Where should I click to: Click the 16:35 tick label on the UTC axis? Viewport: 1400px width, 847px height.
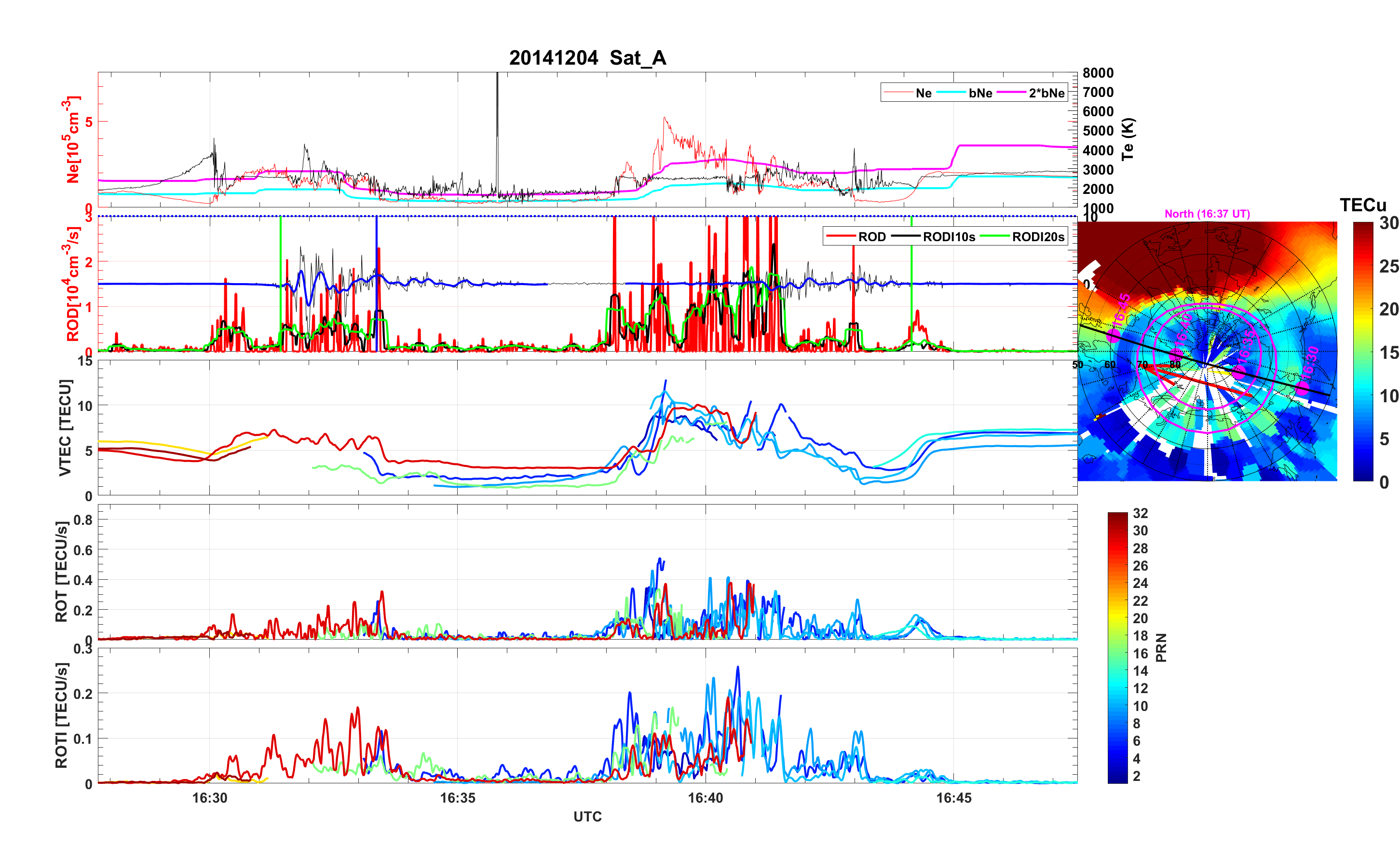click(457, 797)
